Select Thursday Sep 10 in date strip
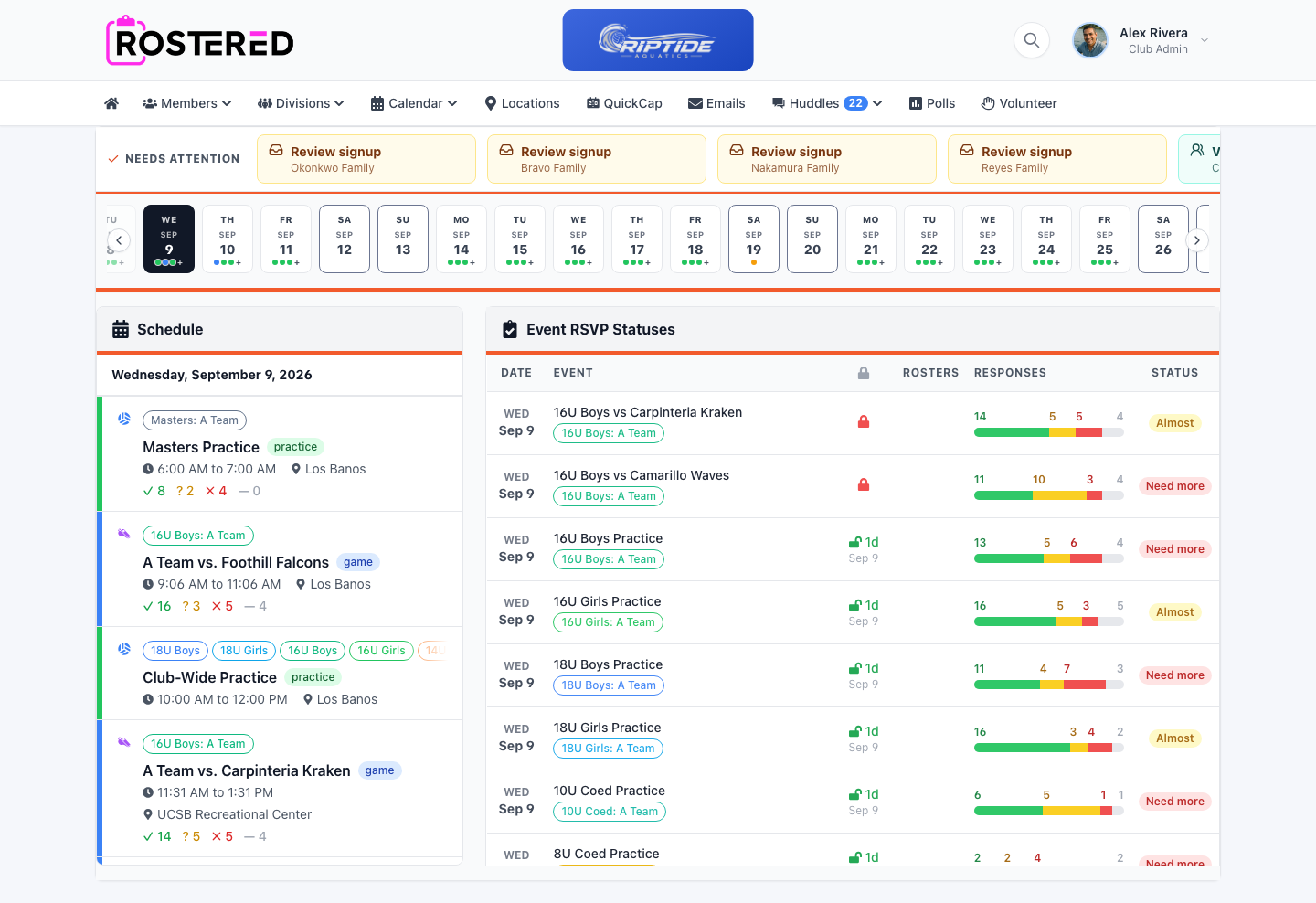Viewport: 1316px width, 903px height. coord(228,239)
